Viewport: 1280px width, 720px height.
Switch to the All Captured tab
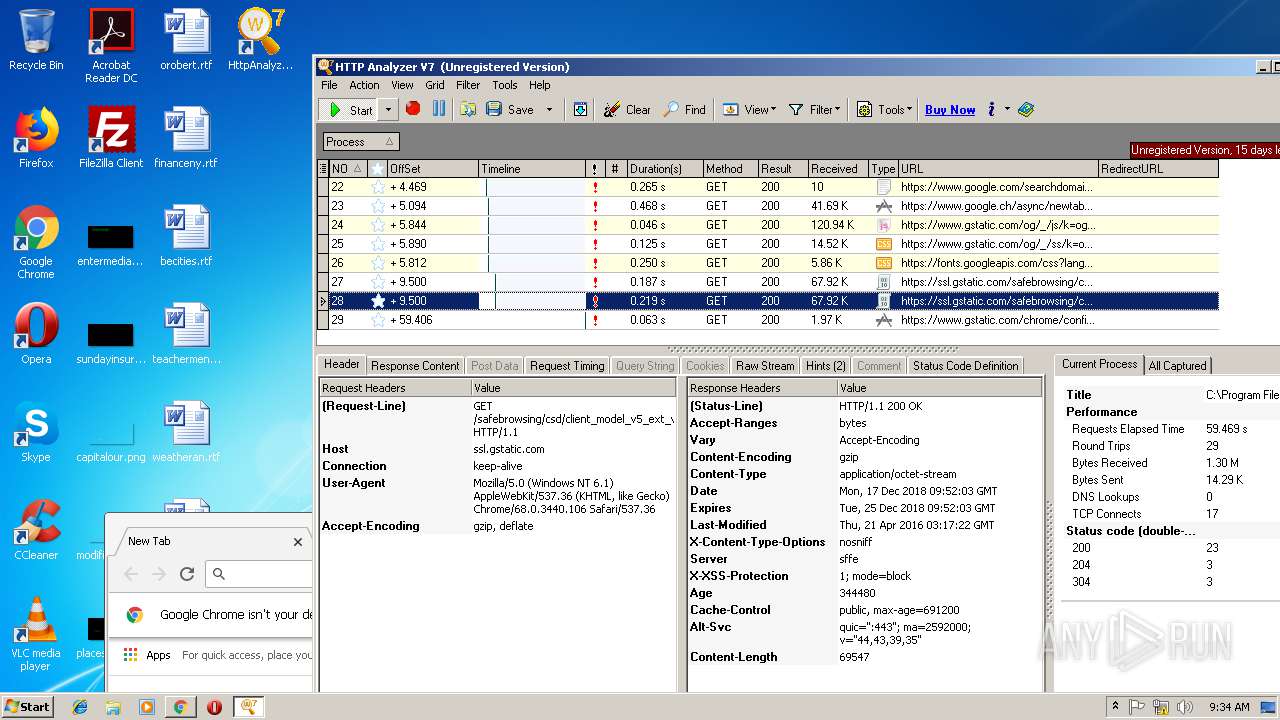(x=1178, y=366)
